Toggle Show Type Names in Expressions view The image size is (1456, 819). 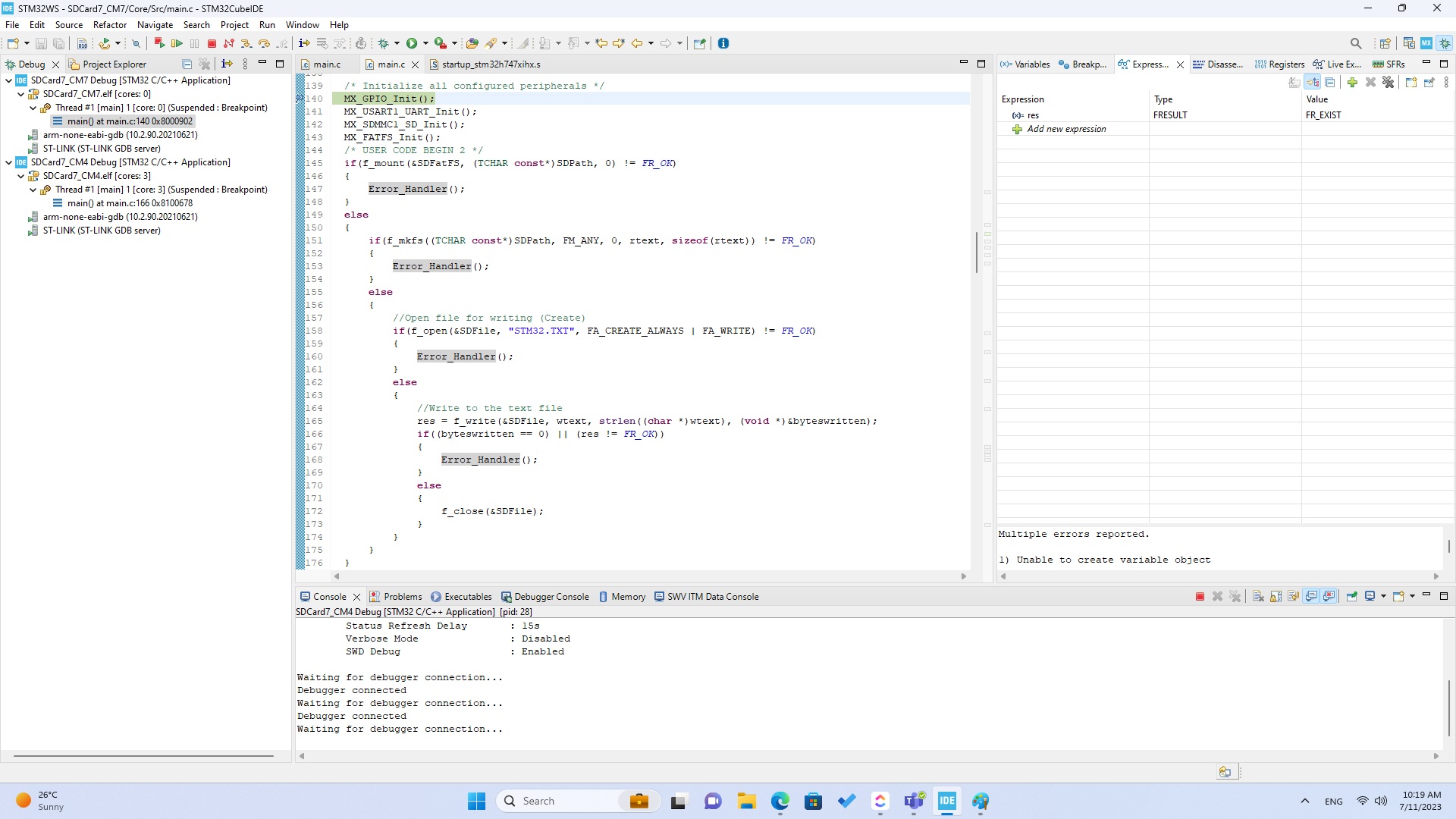click(x=1312, y=83)
